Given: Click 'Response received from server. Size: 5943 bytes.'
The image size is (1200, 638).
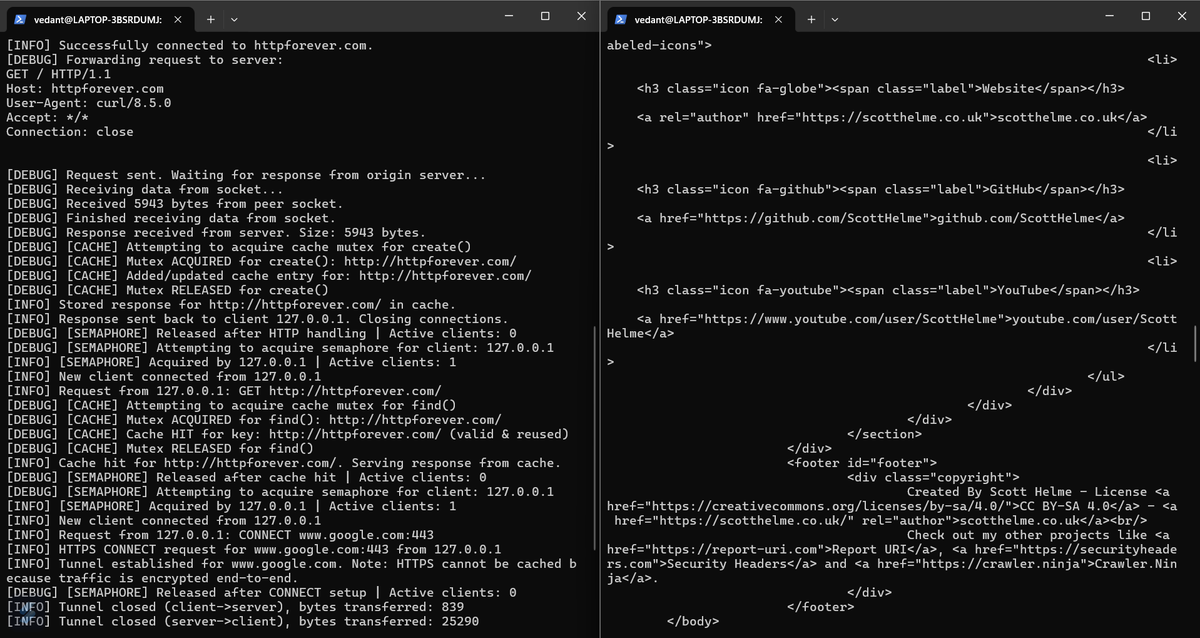Looking at the screenshot, I should tap(216, 232).
